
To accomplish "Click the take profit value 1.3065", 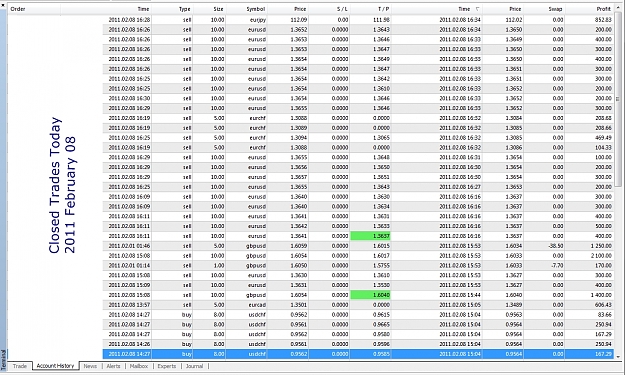I will pos(381,137).
